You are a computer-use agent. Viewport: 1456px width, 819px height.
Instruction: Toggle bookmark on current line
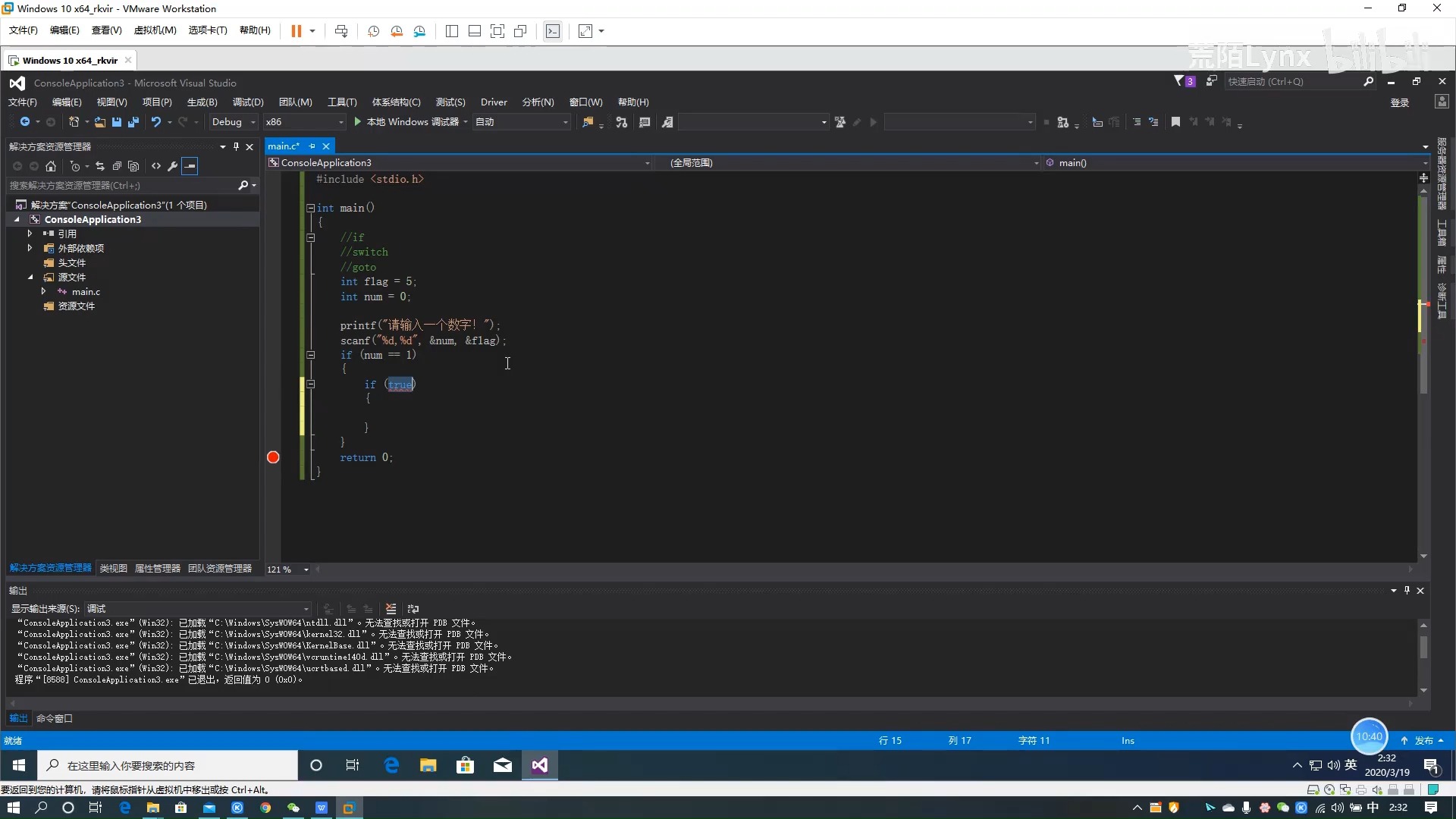click(x=1175, y=122)
